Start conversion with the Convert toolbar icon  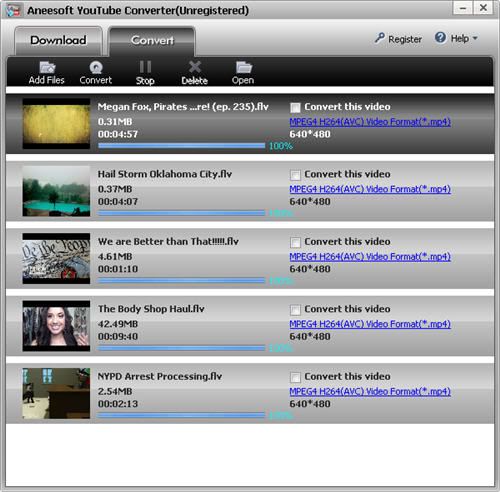point(96,67)
